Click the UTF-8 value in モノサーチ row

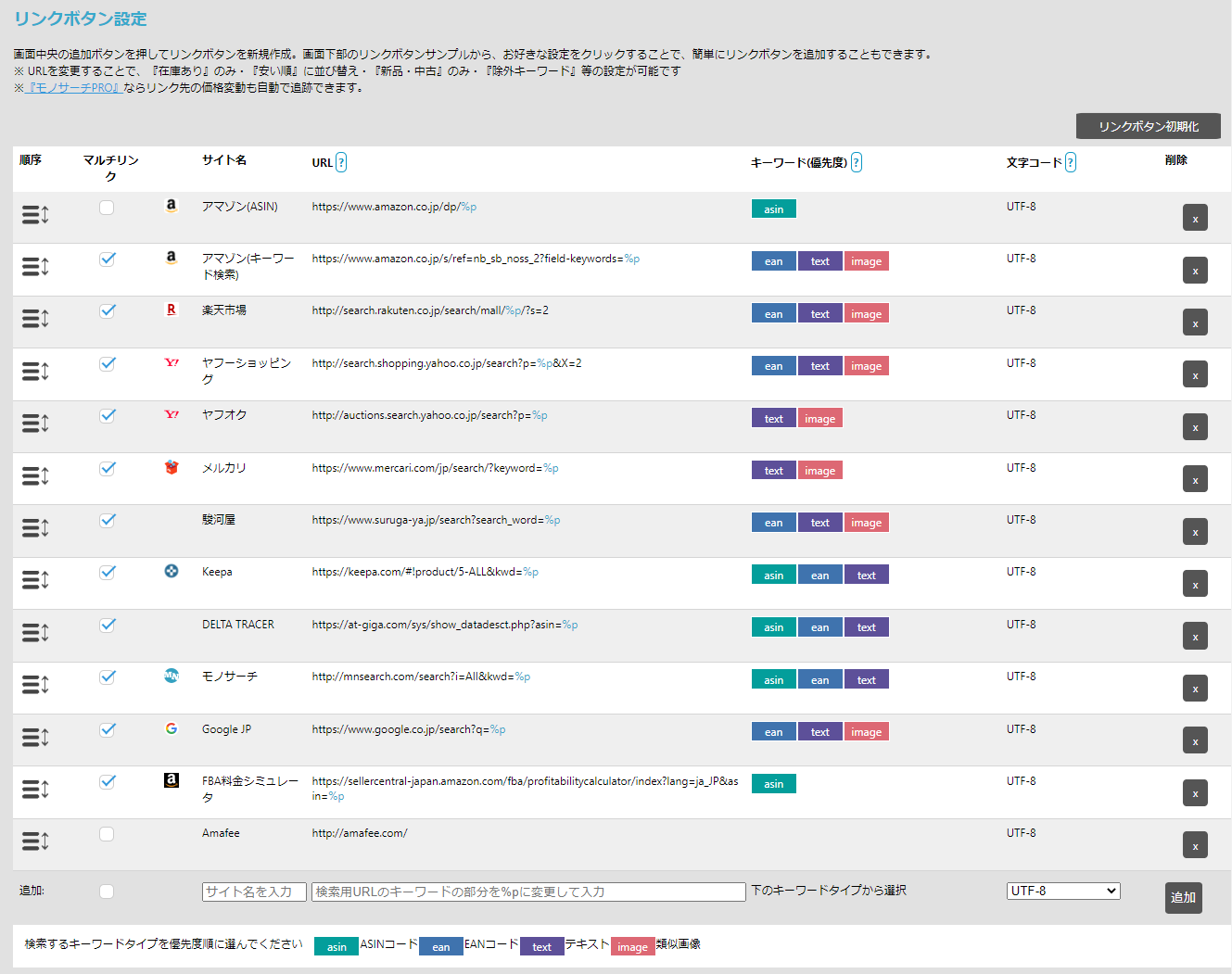1022,677
